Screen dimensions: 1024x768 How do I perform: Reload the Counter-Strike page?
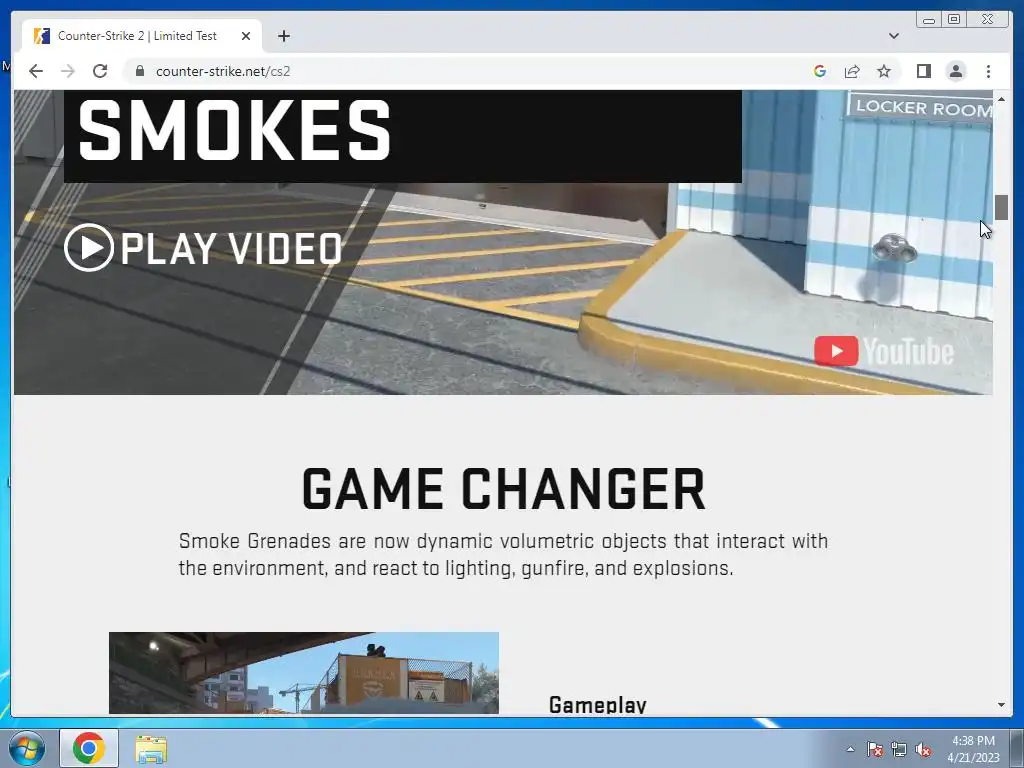pyautogui.click(x=100, y=71)
